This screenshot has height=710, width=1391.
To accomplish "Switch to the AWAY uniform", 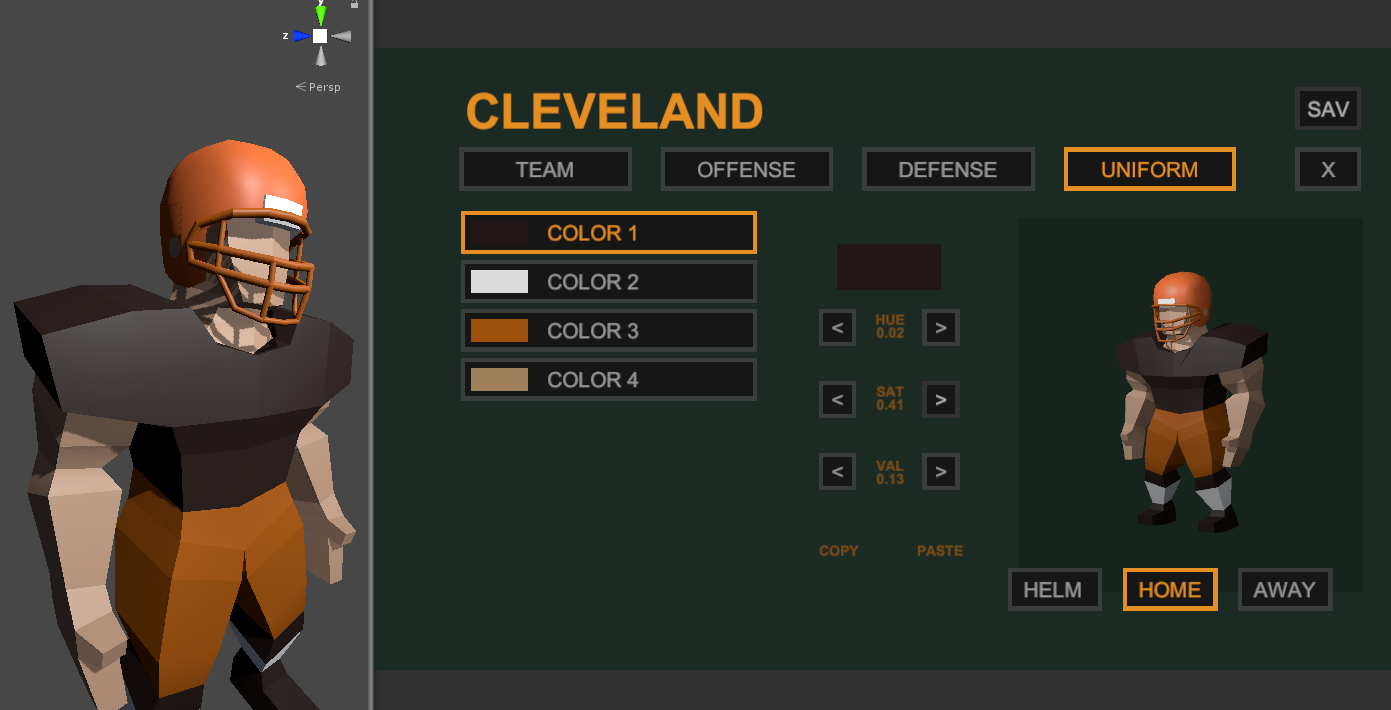I will (1284, 590).
